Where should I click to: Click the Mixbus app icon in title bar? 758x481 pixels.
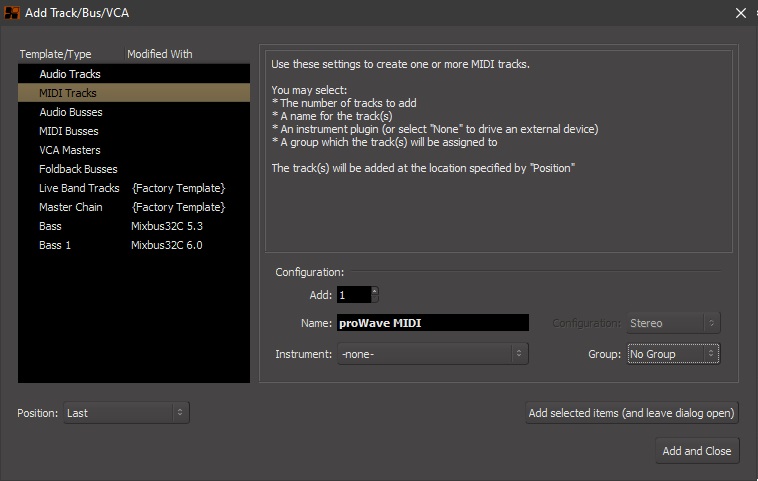point(12,13)
